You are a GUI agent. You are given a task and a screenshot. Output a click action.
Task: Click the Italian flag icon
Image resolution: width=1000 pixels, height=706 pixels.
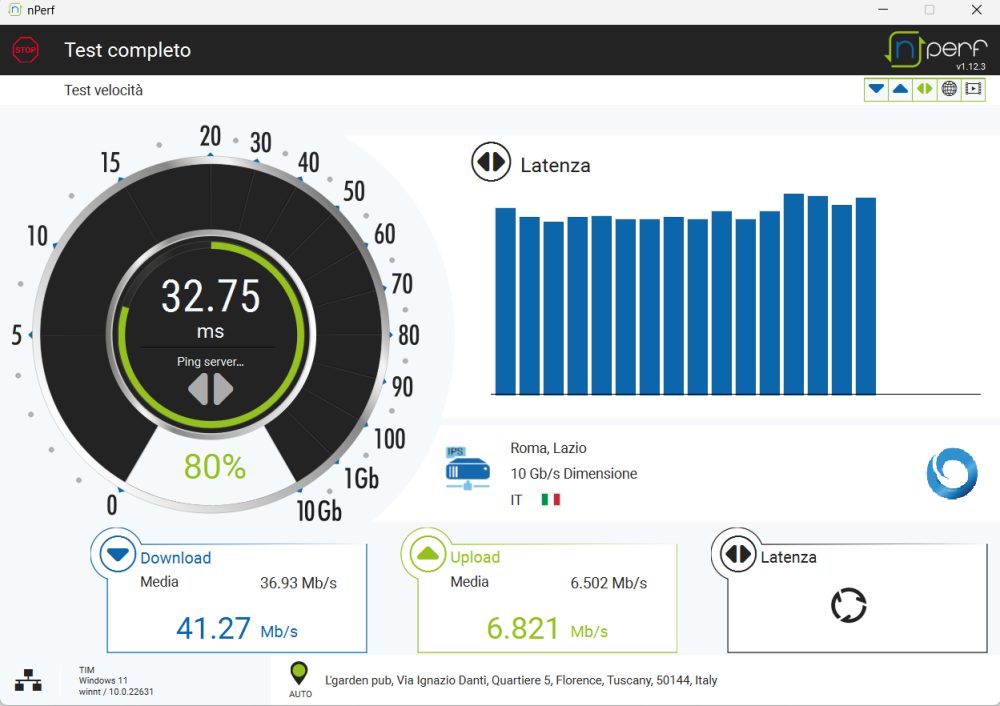(550, 499)
